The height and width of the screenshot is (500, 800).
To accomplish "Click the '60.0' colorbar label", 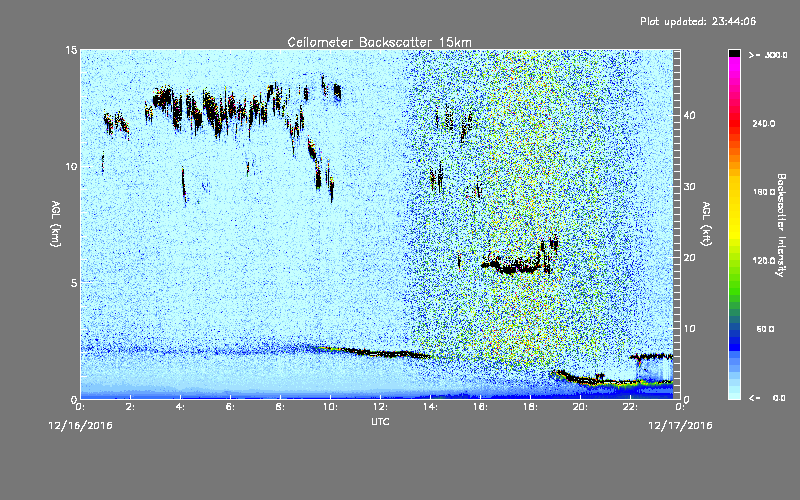I will 765,329.
